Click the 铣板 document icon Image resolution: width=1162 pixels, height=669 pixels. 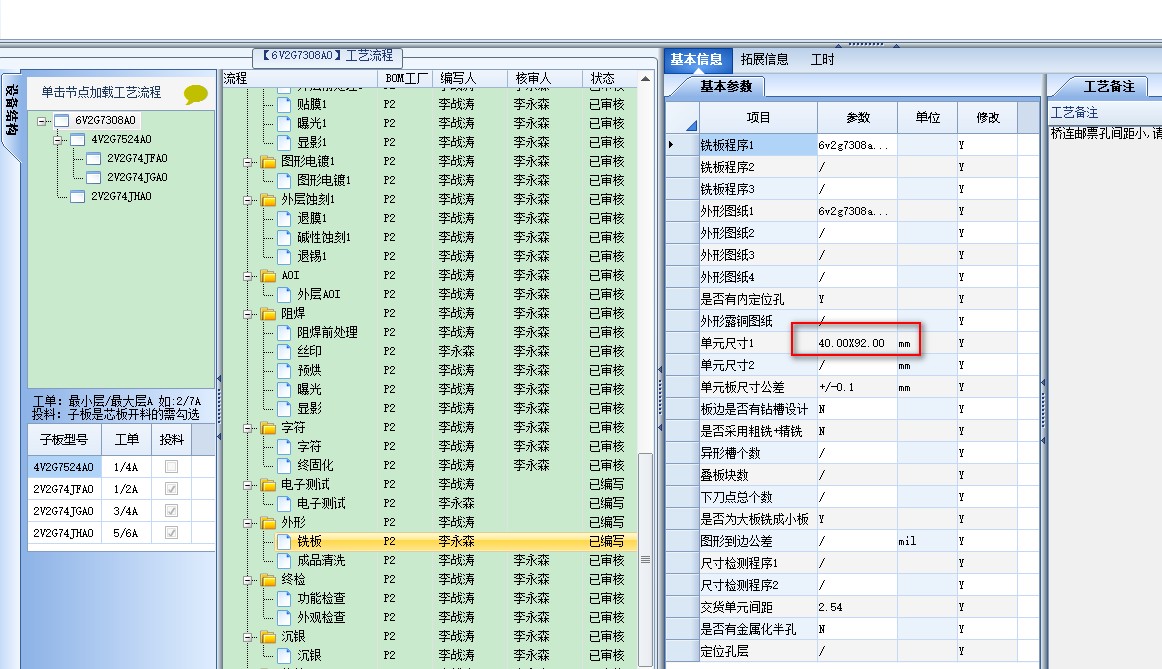[x=283, y=542]
